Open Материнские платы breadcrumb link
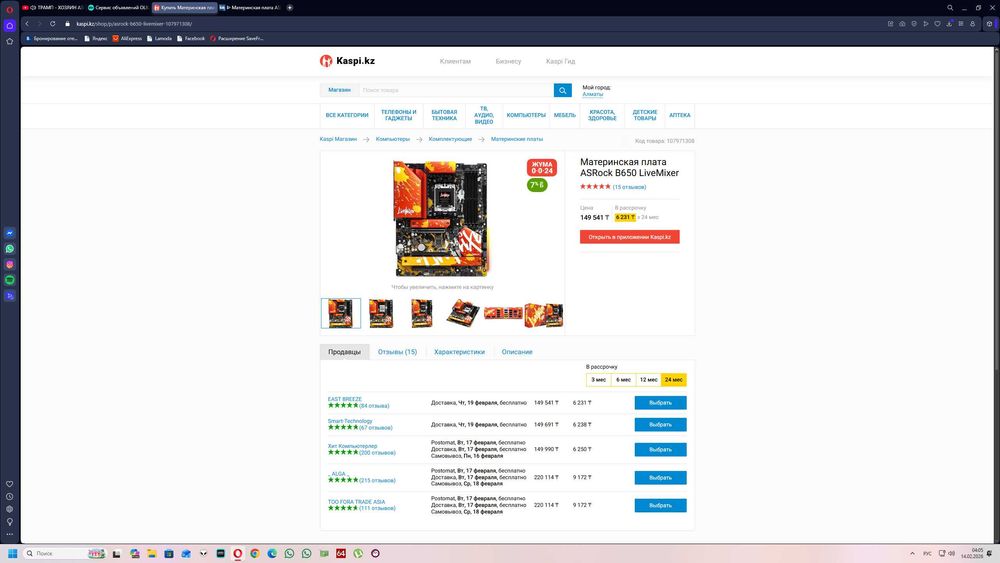Image resolution: width=1000 pixels, height=563 pixels. [x=517, y=139]
